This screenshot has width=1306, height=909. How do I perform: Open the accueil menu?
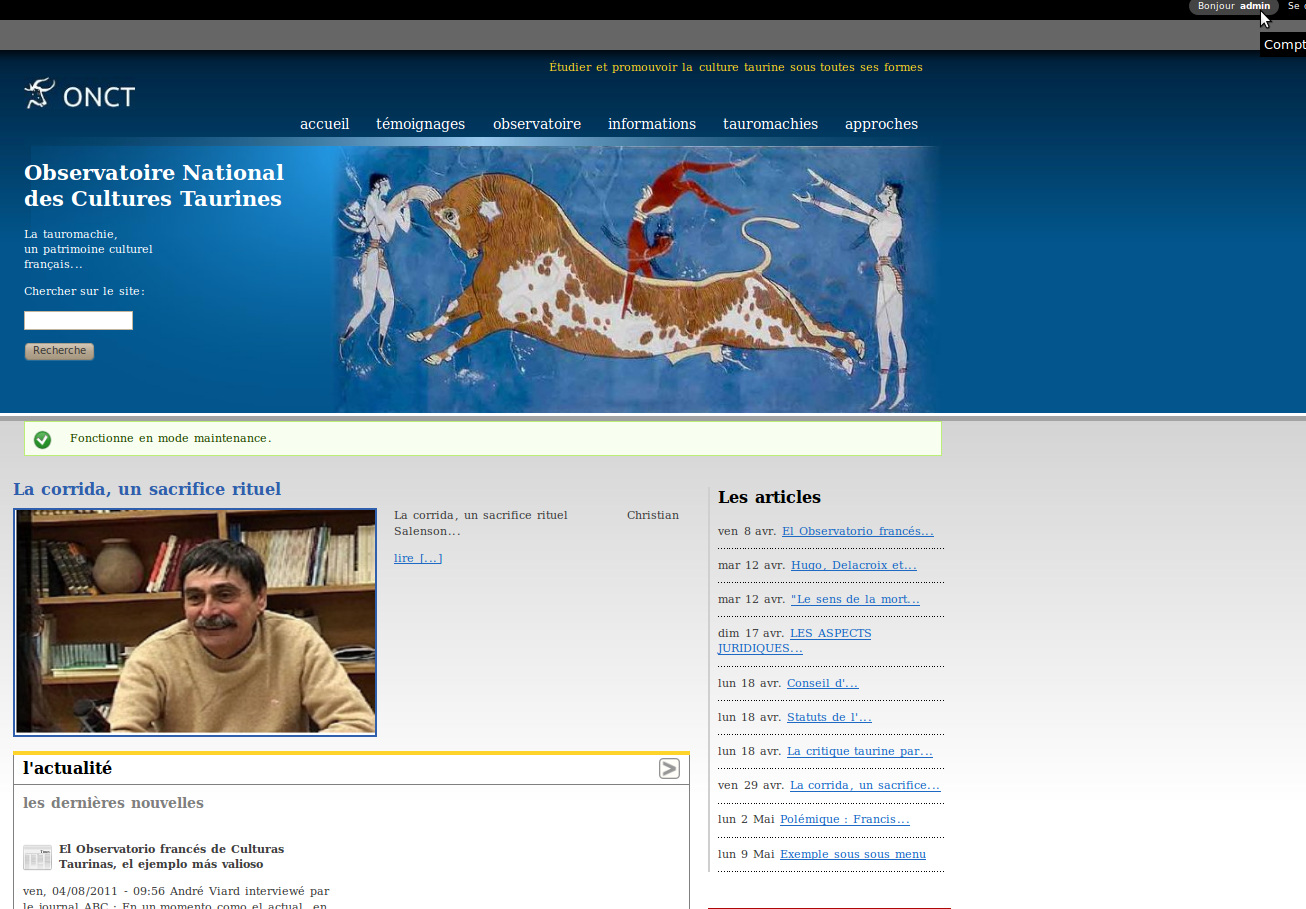tap(324, 124)
